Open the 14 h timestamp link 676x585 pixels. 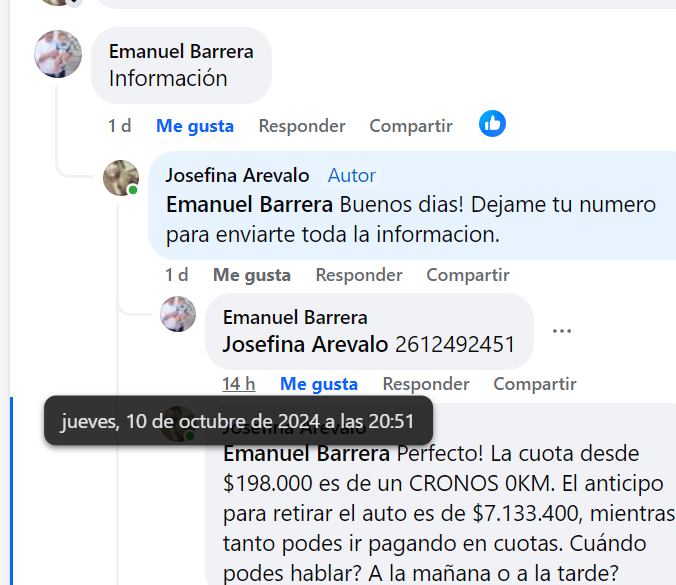click(x=239, y=384)
